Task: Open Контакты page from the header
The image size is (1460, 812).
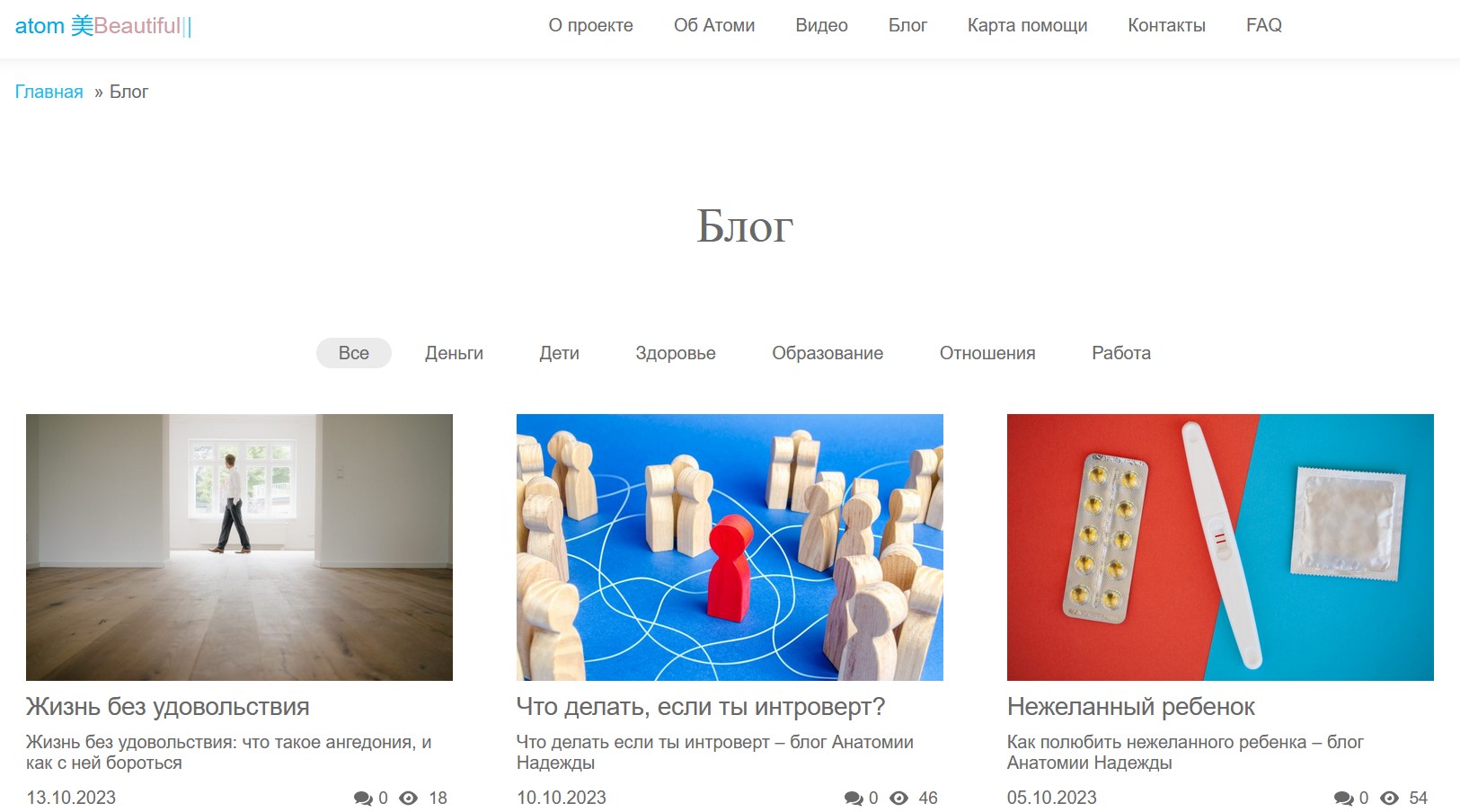Action: point(1167,25)
